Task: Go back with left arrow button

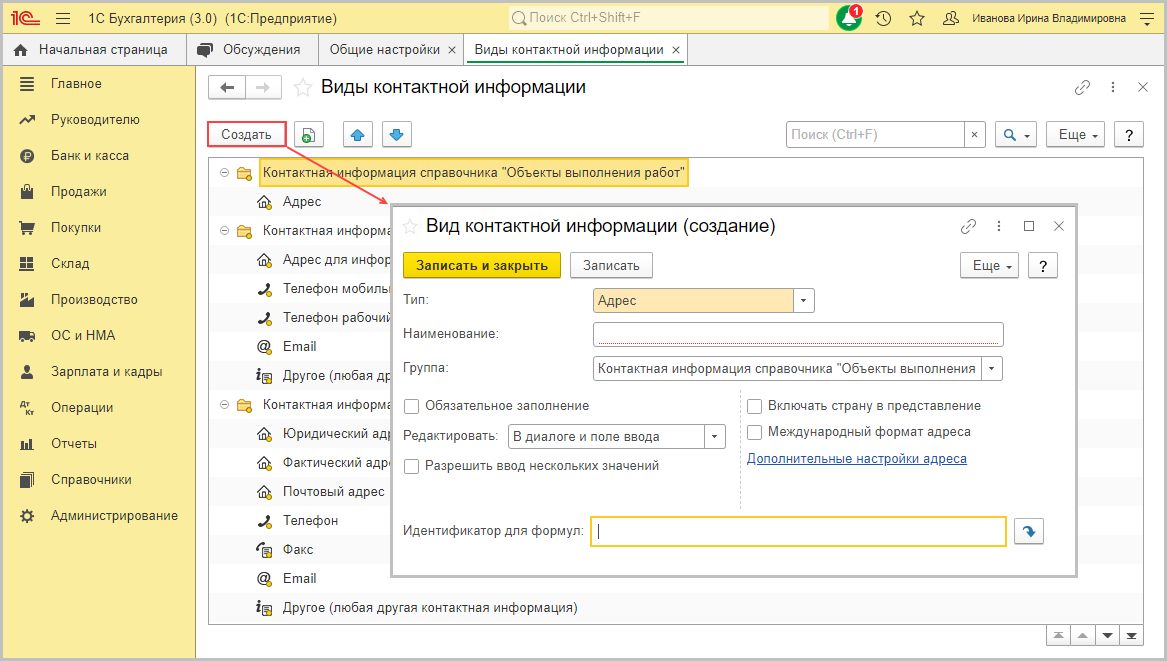Action: 227,88
